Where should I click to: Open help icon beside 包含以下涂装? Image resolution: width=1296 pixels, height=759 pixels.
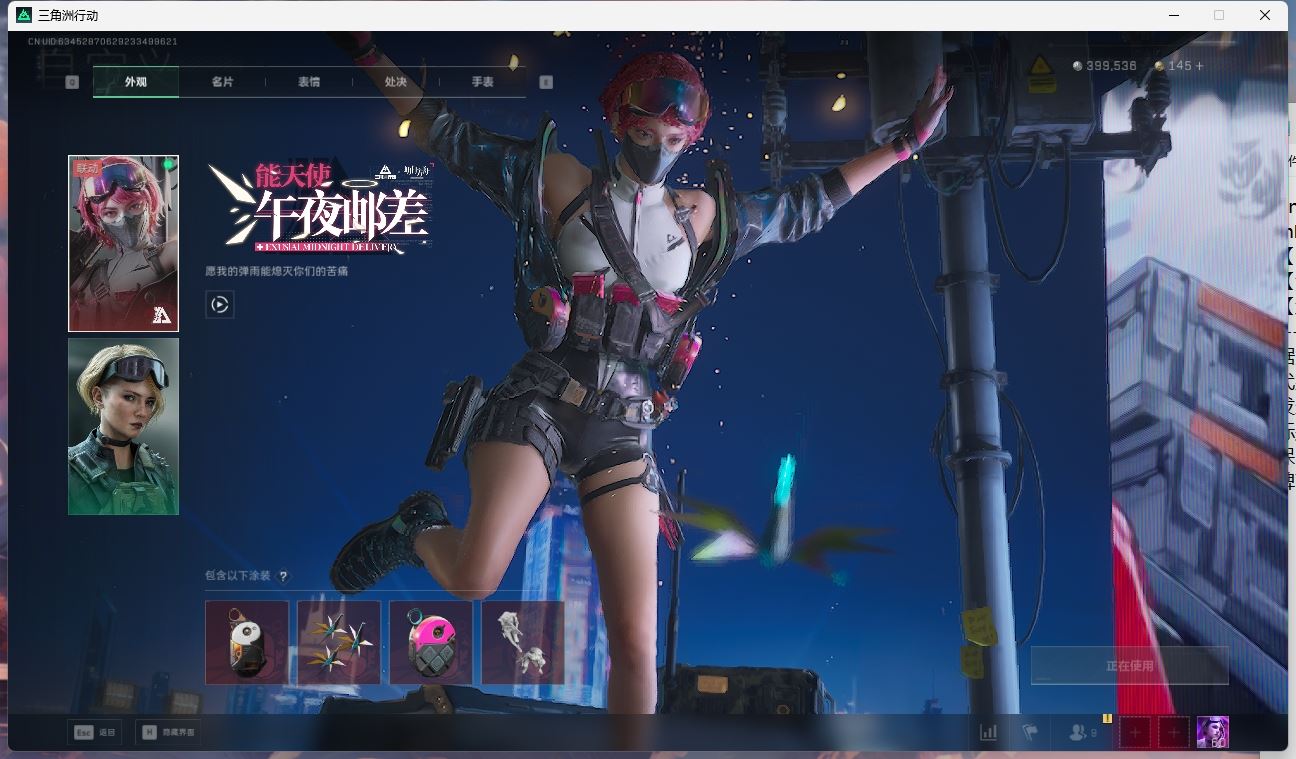[x=284, y=576]
